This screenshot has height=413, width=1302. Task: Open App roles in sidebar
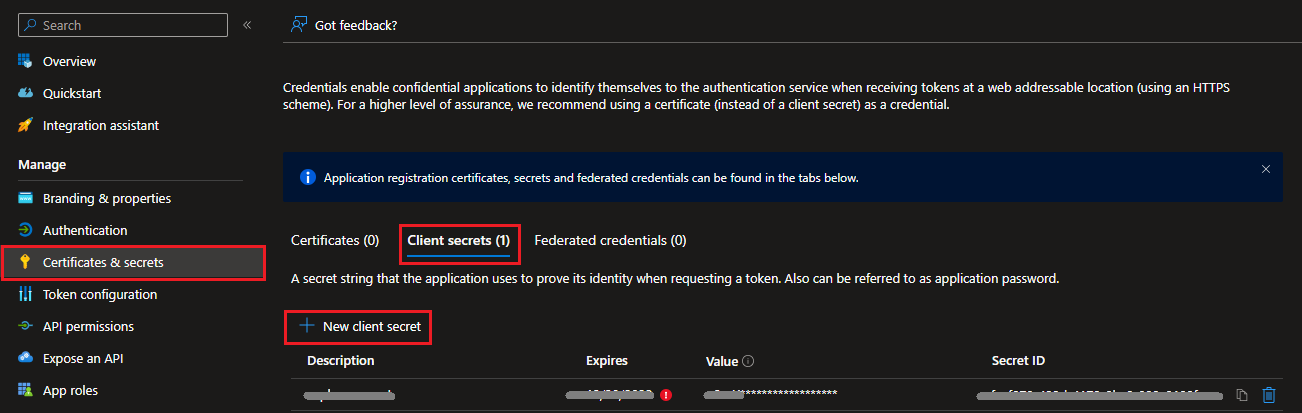[x=70, y=390]
